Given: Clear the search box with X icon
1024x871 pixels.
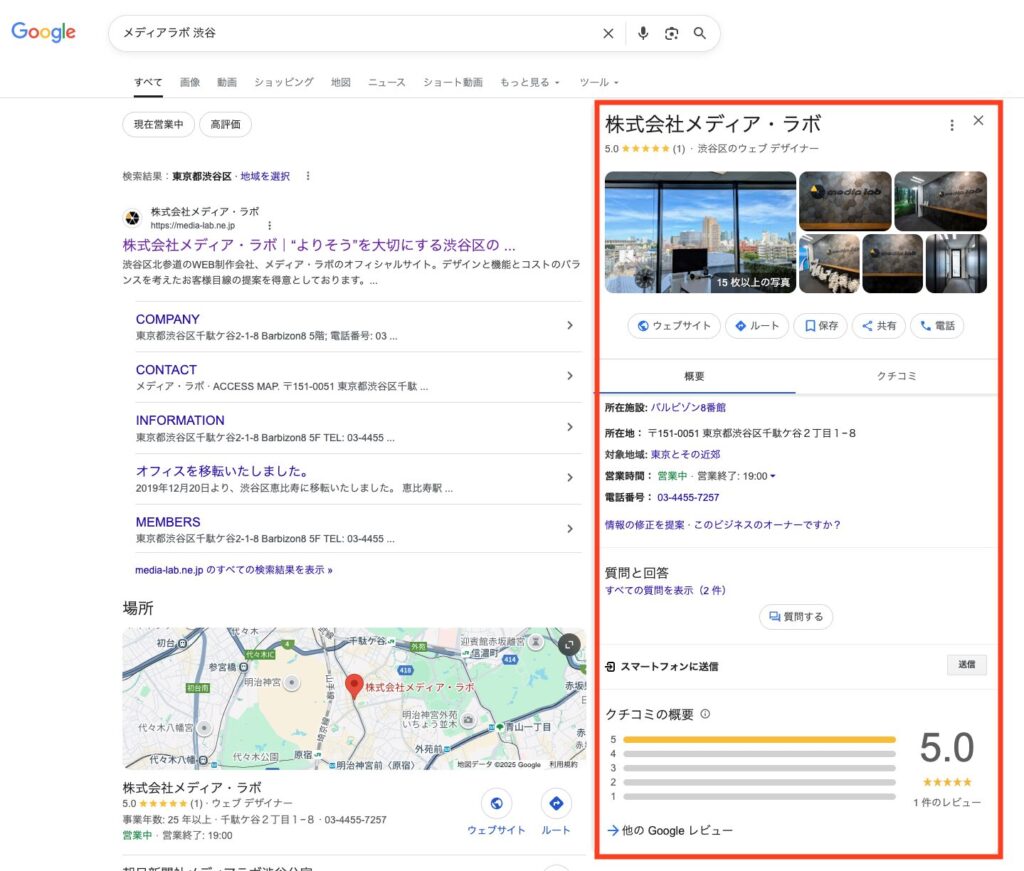Looking at the screenshot, I should 608,33.
